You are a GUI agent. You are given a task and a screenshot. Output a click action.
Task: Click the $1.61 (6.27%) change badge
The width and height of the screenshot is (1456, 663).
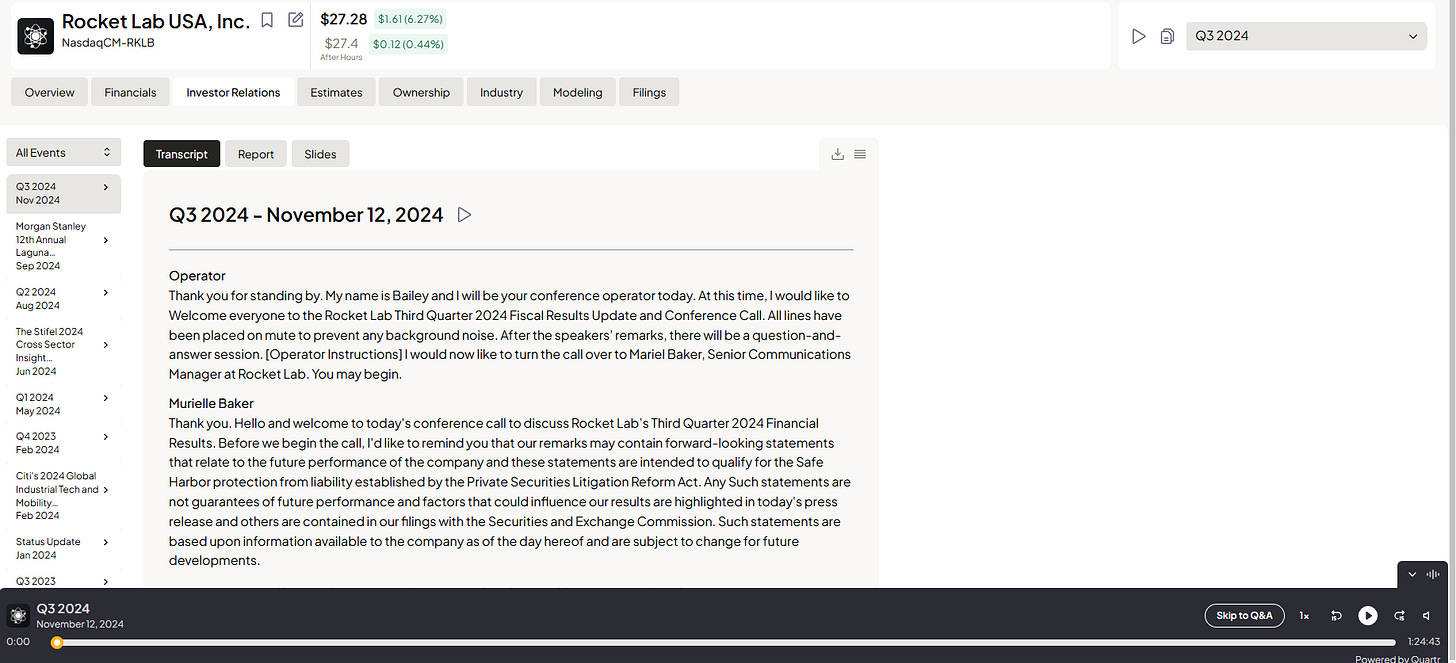[410, 19]
